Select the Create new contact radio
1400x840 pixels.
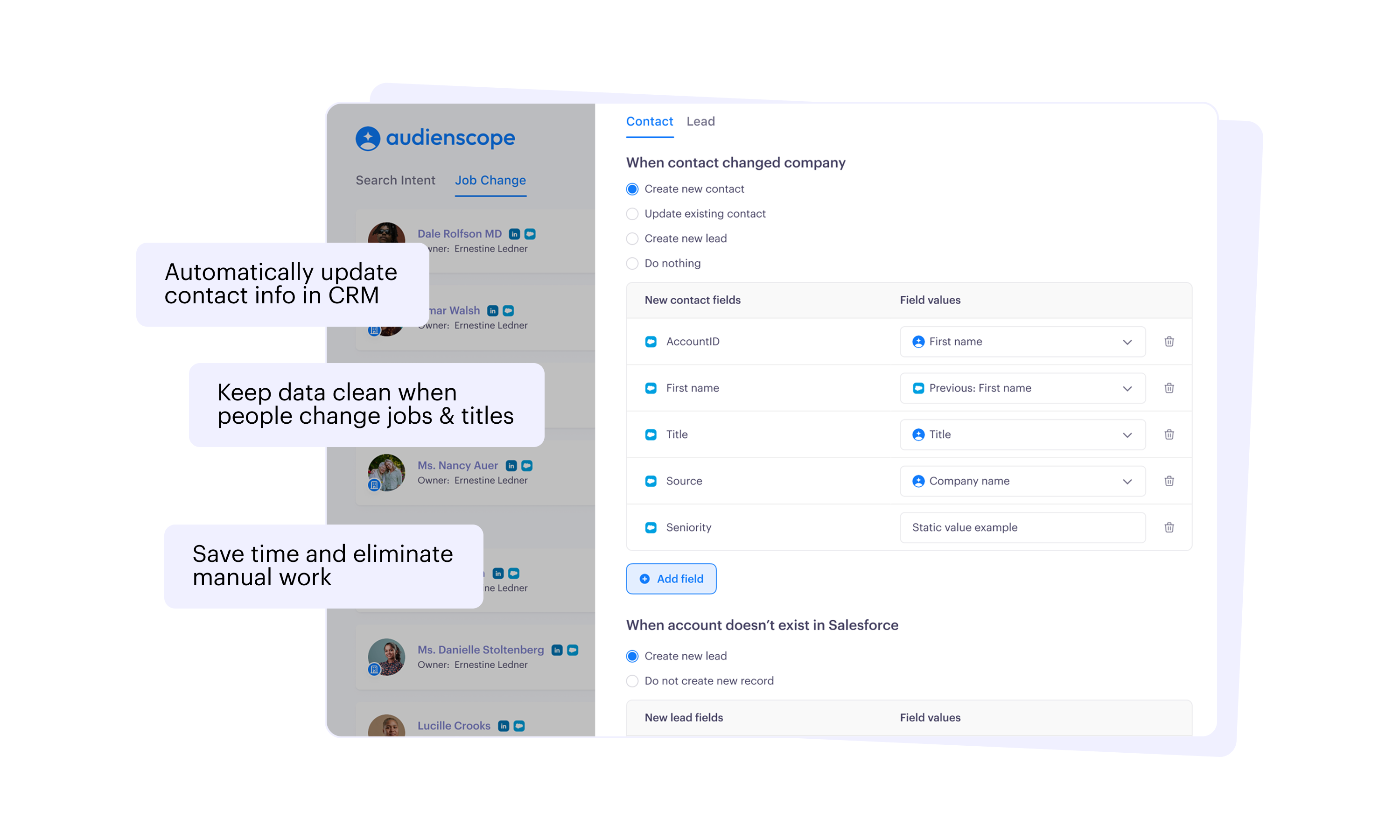(x=632, y=189)
